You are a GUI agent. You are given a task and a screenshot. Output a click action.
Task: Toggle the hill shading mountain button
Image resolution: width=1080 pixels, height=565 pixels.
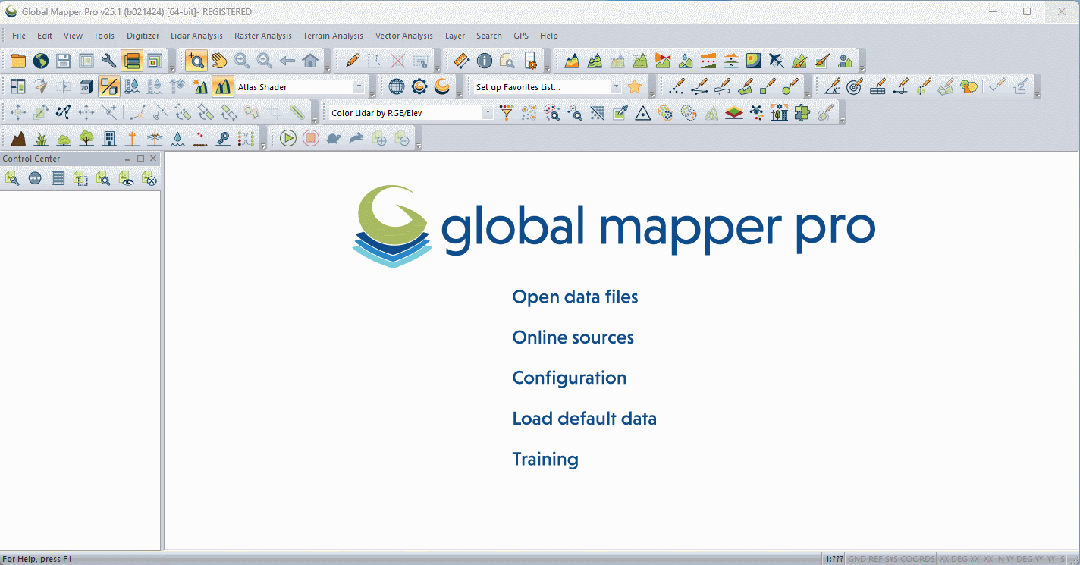[x=222, y=87]
